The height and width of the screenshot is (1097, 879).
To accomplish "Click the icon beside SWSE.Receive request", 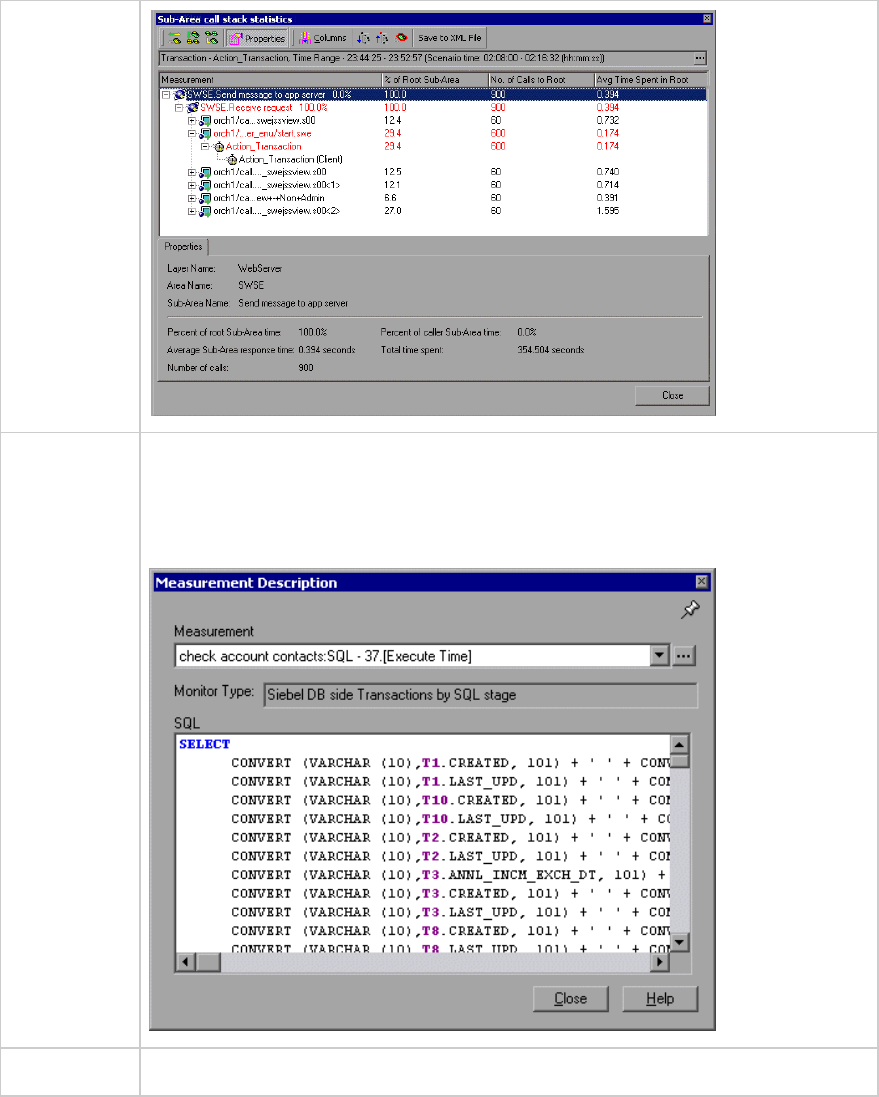I will point(192,108).
